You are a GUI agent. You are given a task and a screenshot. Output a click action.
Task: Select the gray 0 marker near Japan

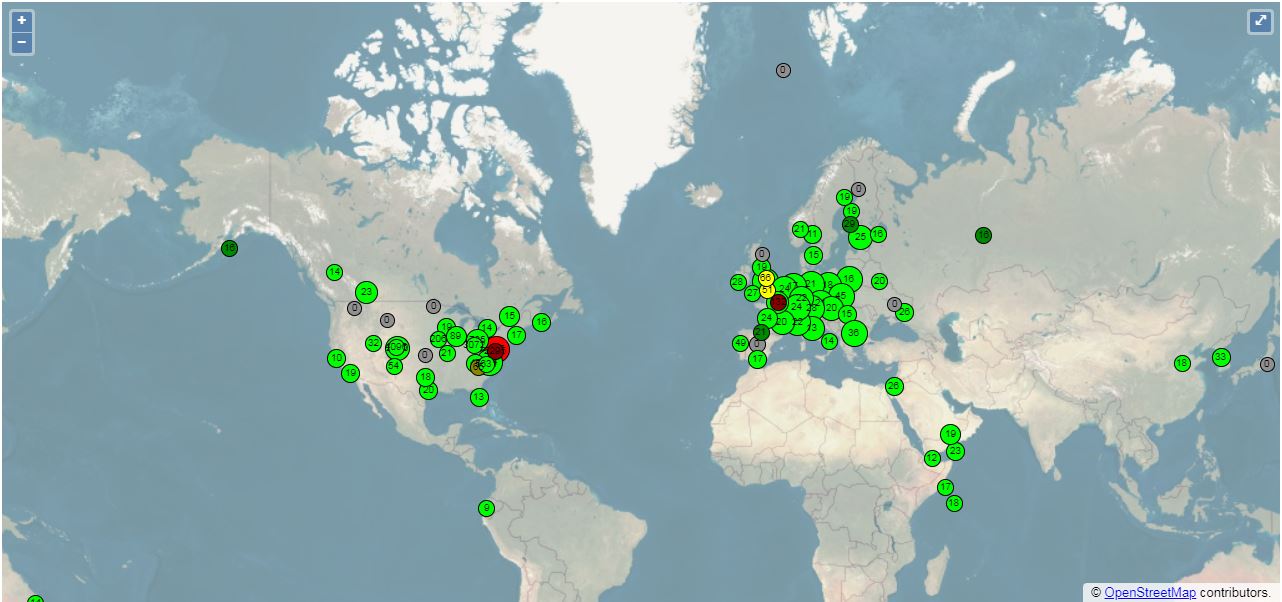[x=1268, y=364]
